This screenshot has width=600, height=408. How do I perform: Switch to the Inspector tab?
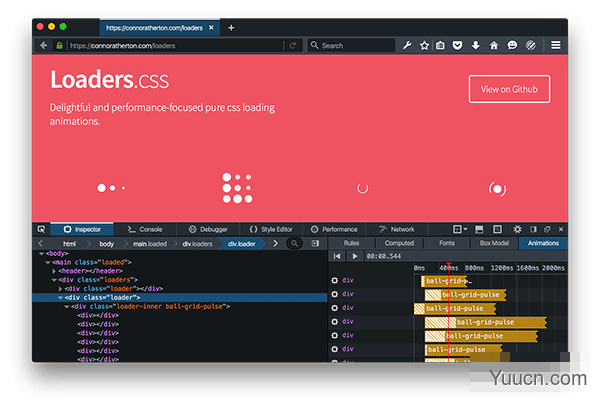[82, 229]
